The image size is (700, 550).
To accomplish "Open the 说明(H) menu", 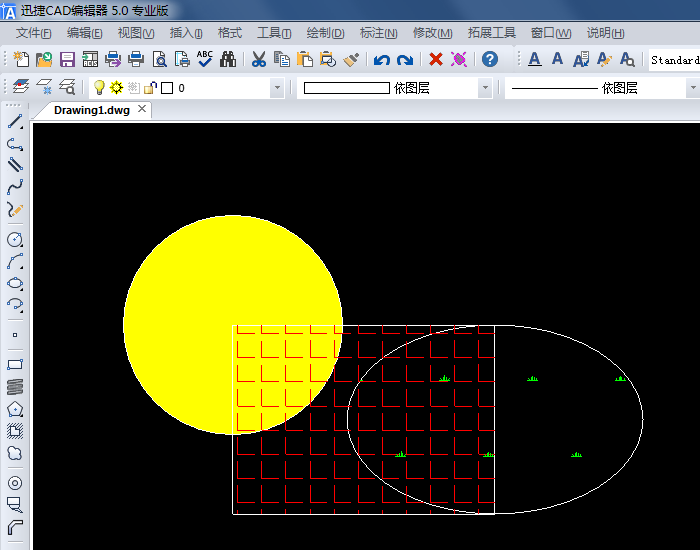I will [605, 33].
